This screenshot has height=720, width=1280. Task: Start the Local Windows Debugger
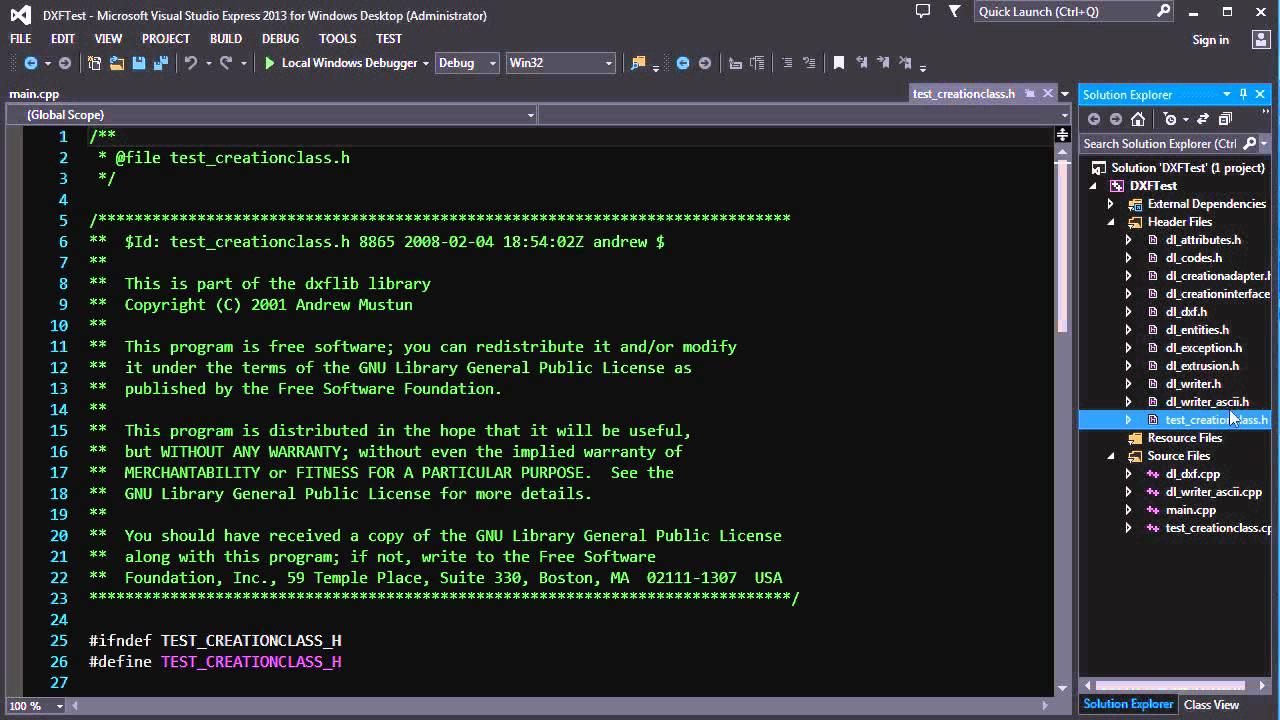269,63
